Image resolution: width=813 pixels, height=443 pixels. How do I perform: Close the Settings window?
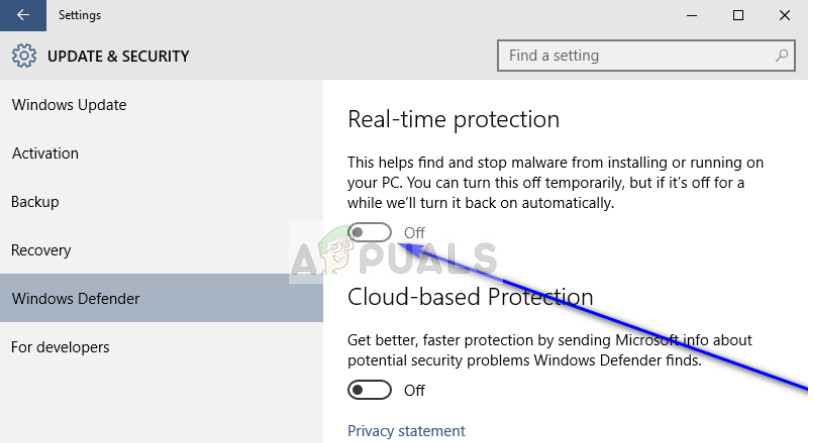[x=784, y=15]
